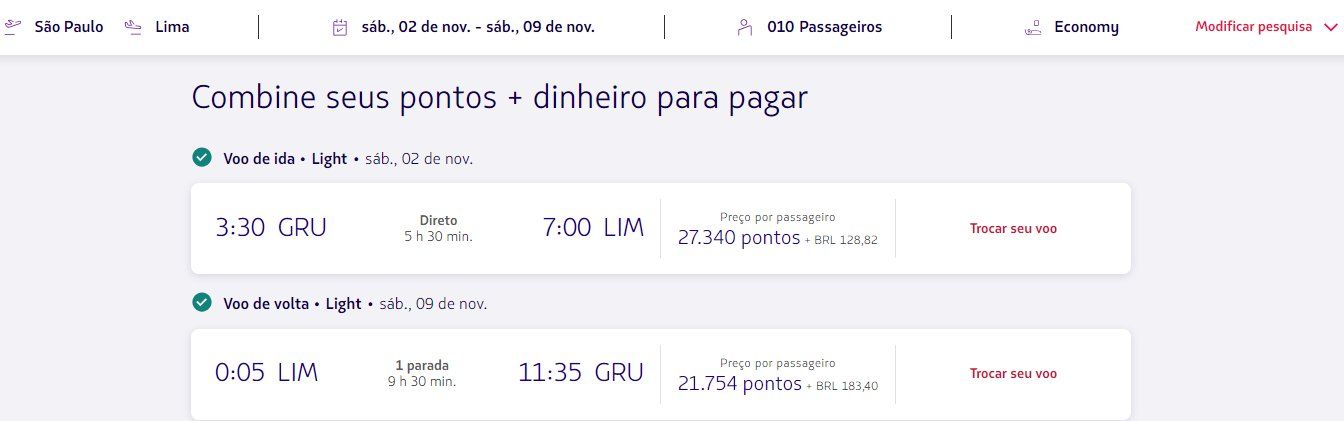Screen dimensions: 1344x421
Task: Click the 27.340 pontos price
Action: pyautogui.click(x=739, y=238)
